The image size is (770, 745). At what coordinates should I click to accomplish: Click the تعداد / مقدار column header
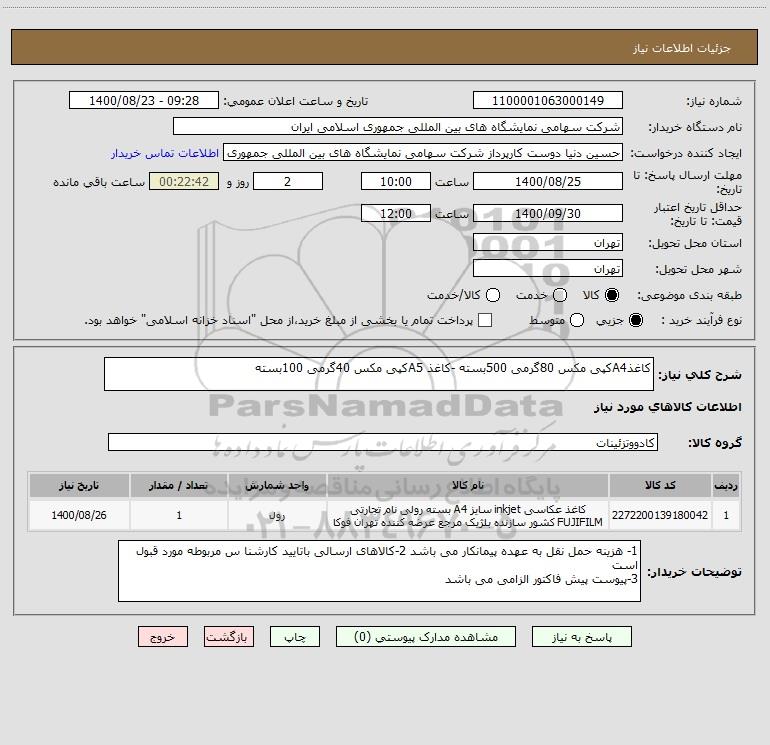179,485
